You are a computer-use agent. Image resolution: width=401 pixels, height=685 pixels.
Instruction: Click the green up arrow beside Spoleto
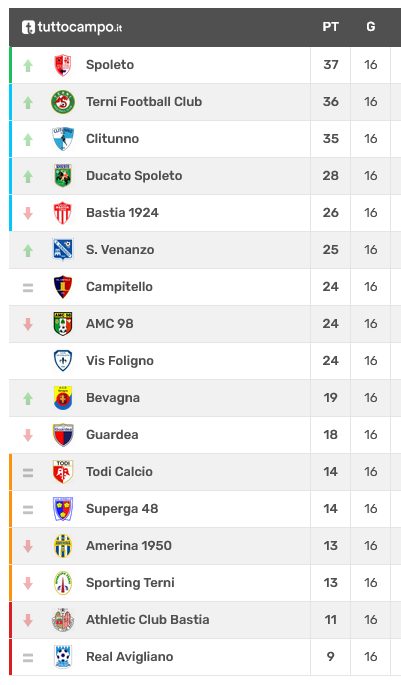coord(28,66)
